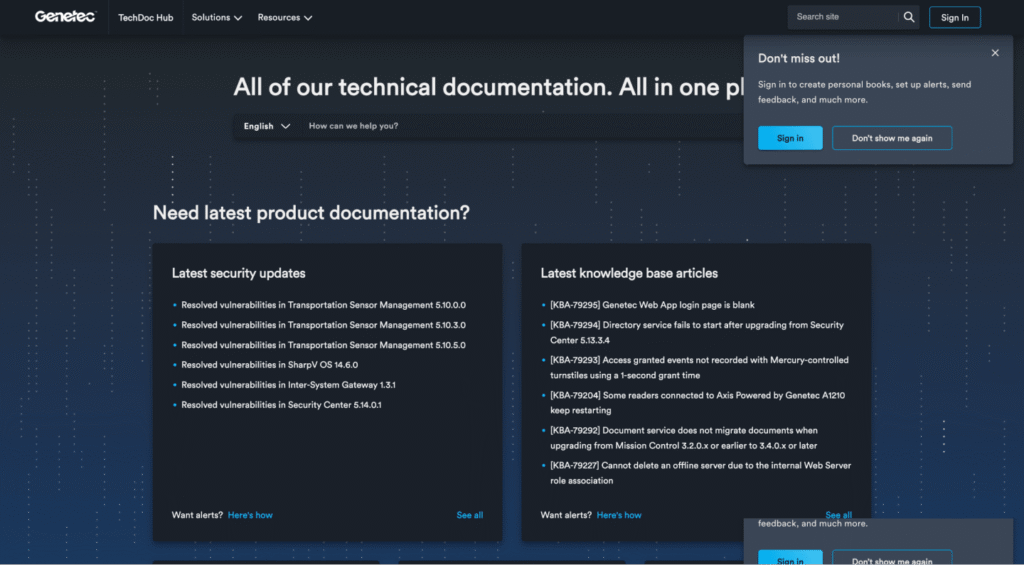This screenshot has height=565, width=1024.
Task: Open the TechDoc Hub link
Action: tap(146, 18)
